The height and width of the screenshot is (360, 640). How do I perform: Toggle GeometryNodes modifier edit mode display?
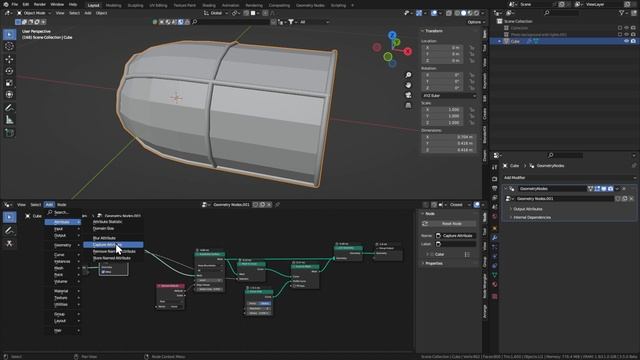pos(597,189)
